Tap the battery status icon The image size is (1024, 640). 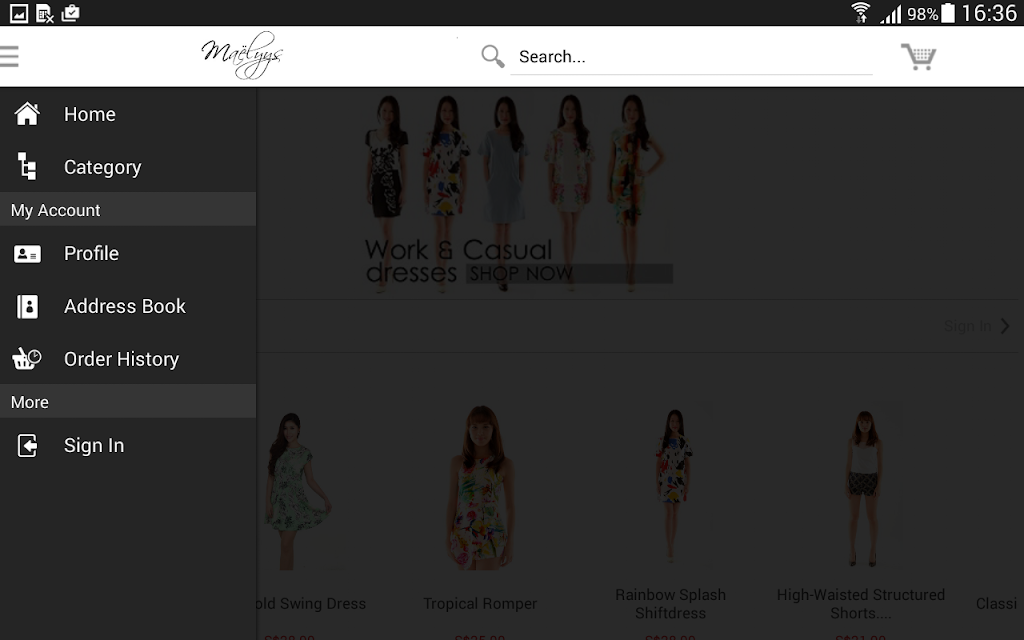(948, 12)
